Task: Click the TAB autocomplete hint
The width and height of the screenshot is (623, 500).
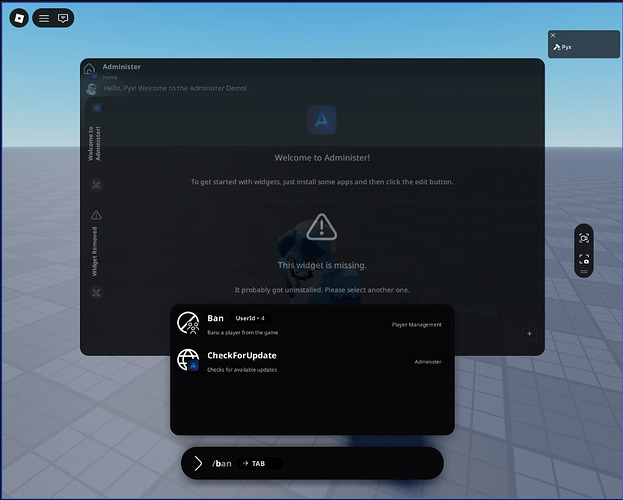Action: point(259,463)
